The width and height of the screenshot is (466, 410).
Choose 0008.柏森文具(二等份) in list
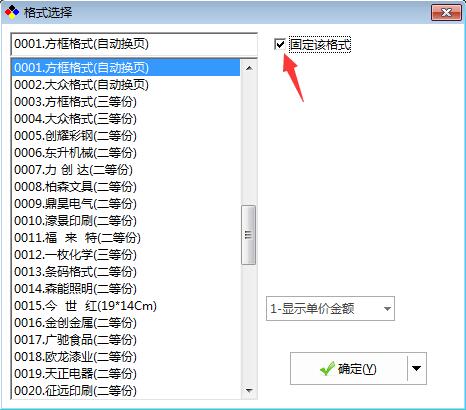point(126,187)
